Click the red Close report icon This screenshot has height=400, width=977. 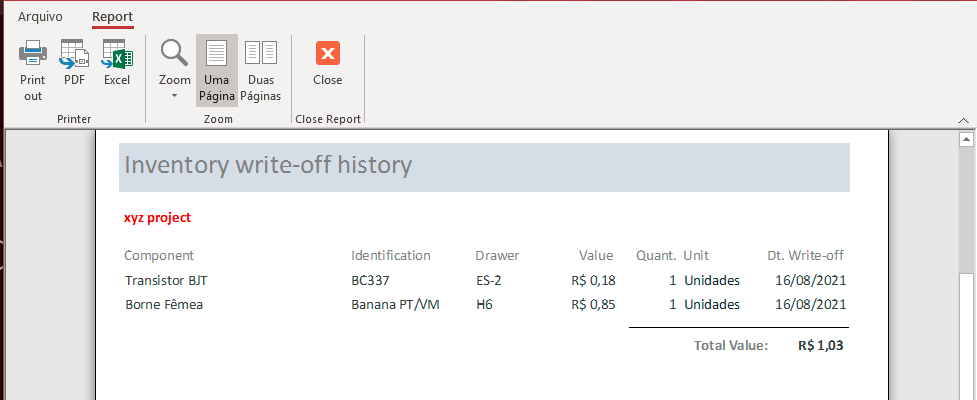(328, 53)
